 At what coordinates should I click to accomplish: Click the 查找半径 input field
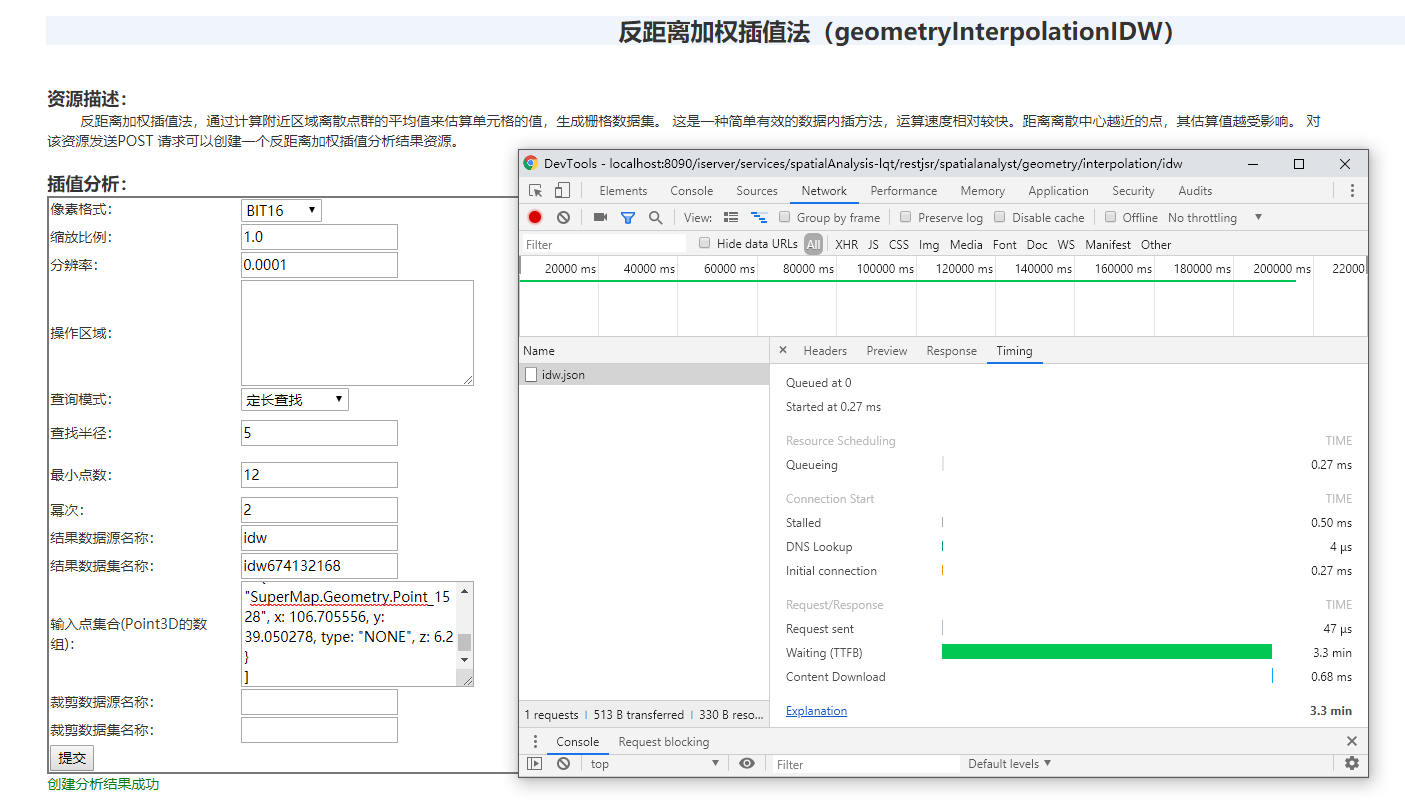click(319, 433)
